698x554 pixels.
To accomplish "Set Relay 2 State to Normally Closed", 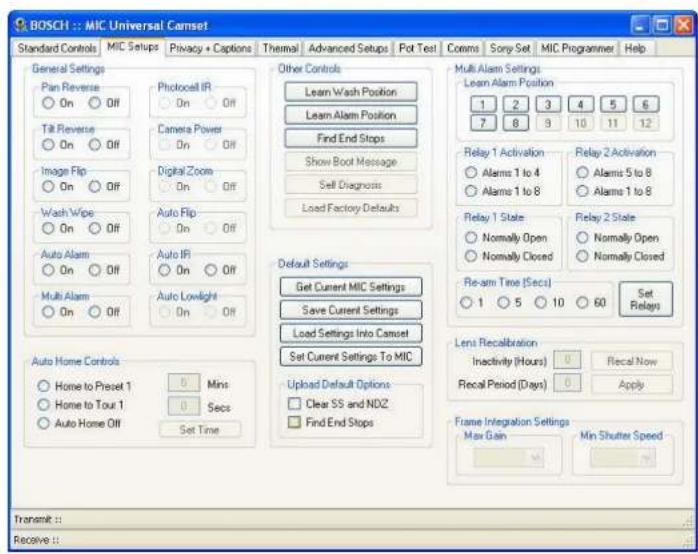I will [582, 256].
